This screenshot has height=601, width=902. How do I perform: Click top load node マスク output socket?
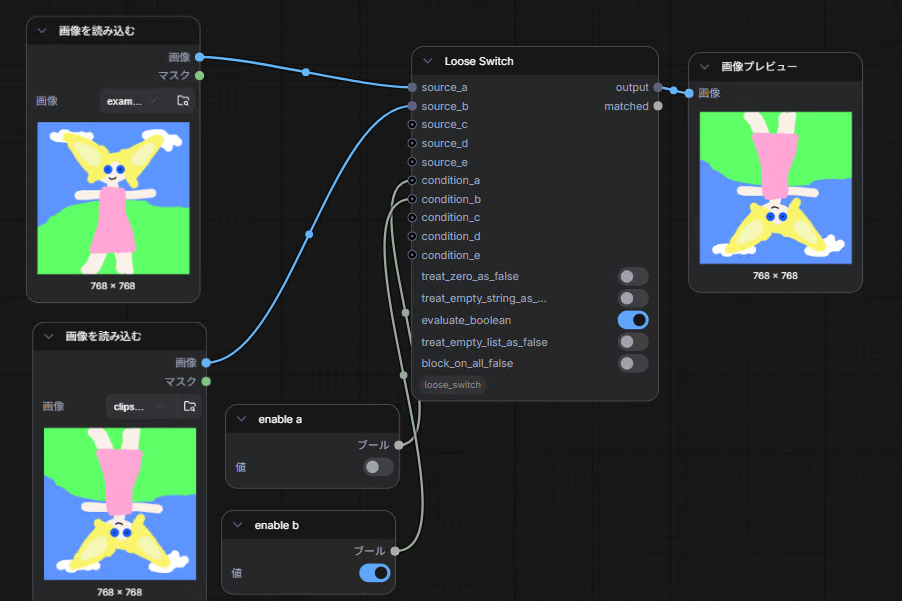pyautogui.click(x=200, y=75)
